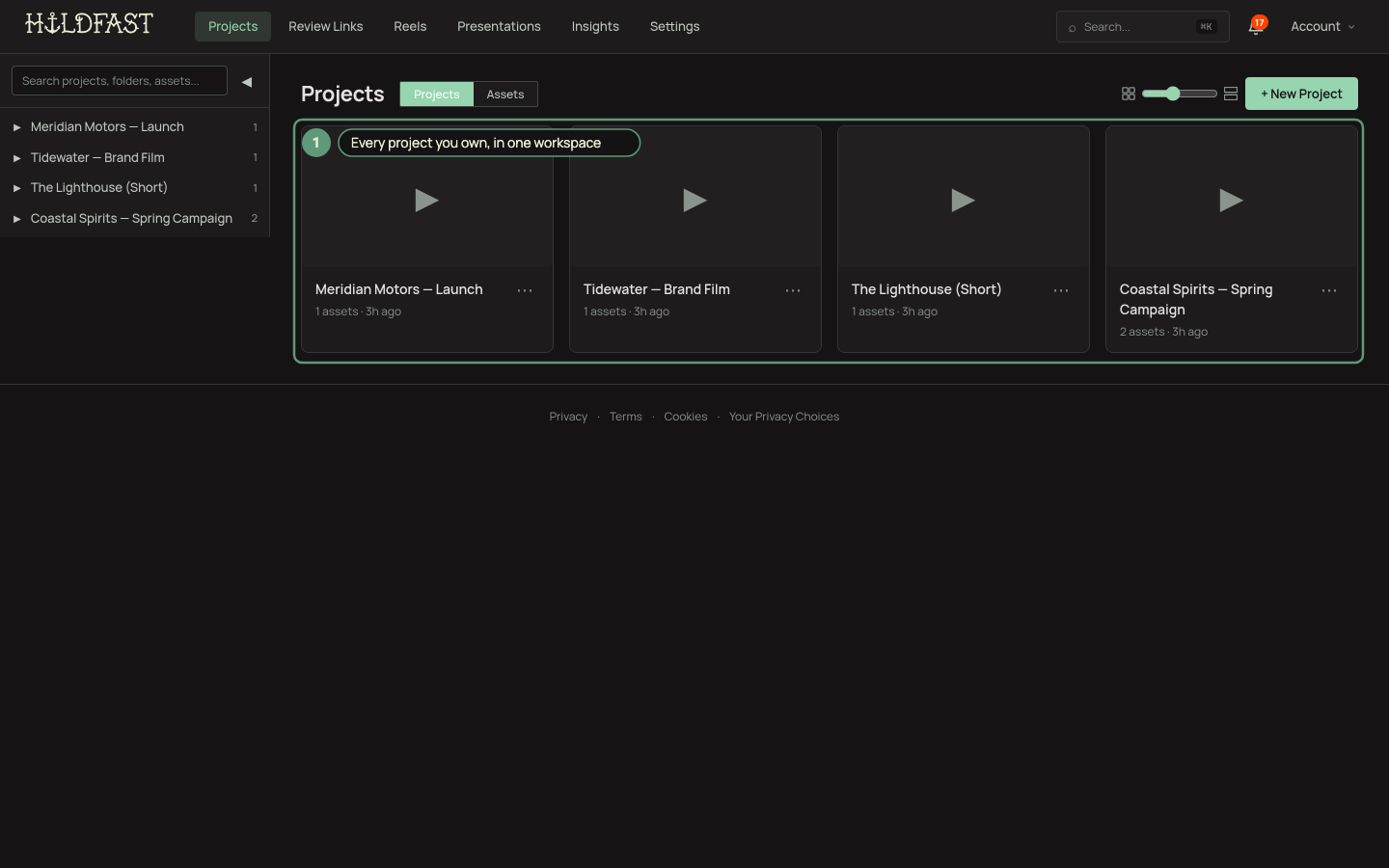Play the Coastal Spirits thumbnail
Viewport: 1389px width, 868px height.
1232,201
